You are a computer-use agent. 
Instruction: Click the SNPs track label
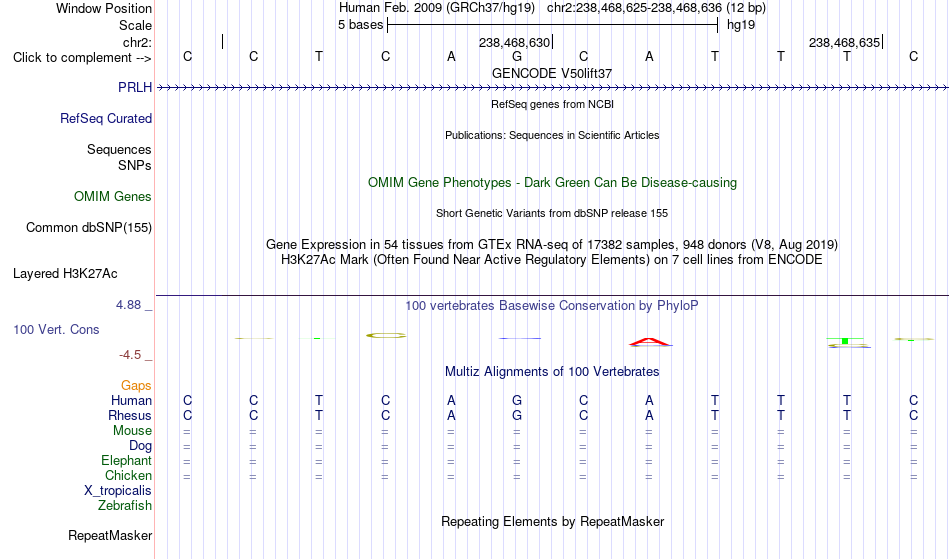[135, 165]
